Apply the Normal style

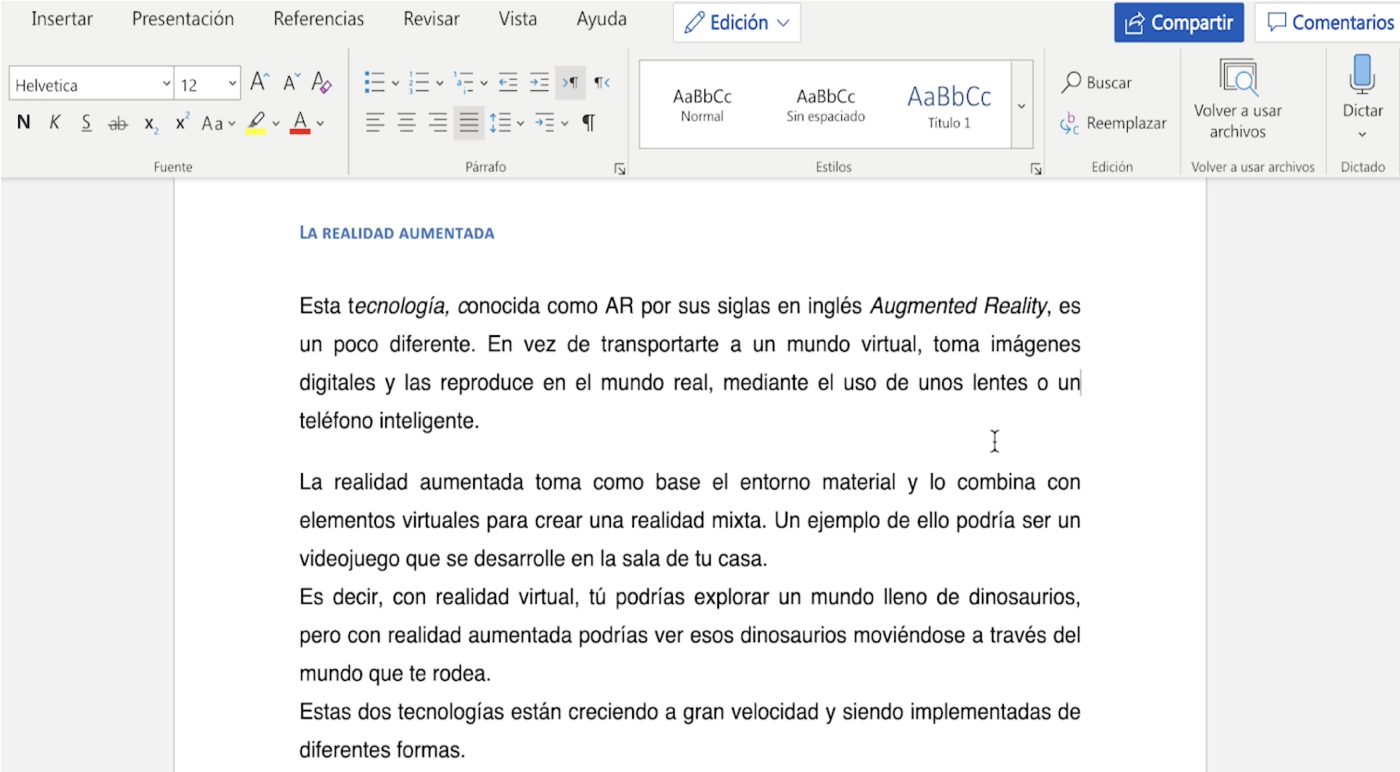tap(702, 104)
